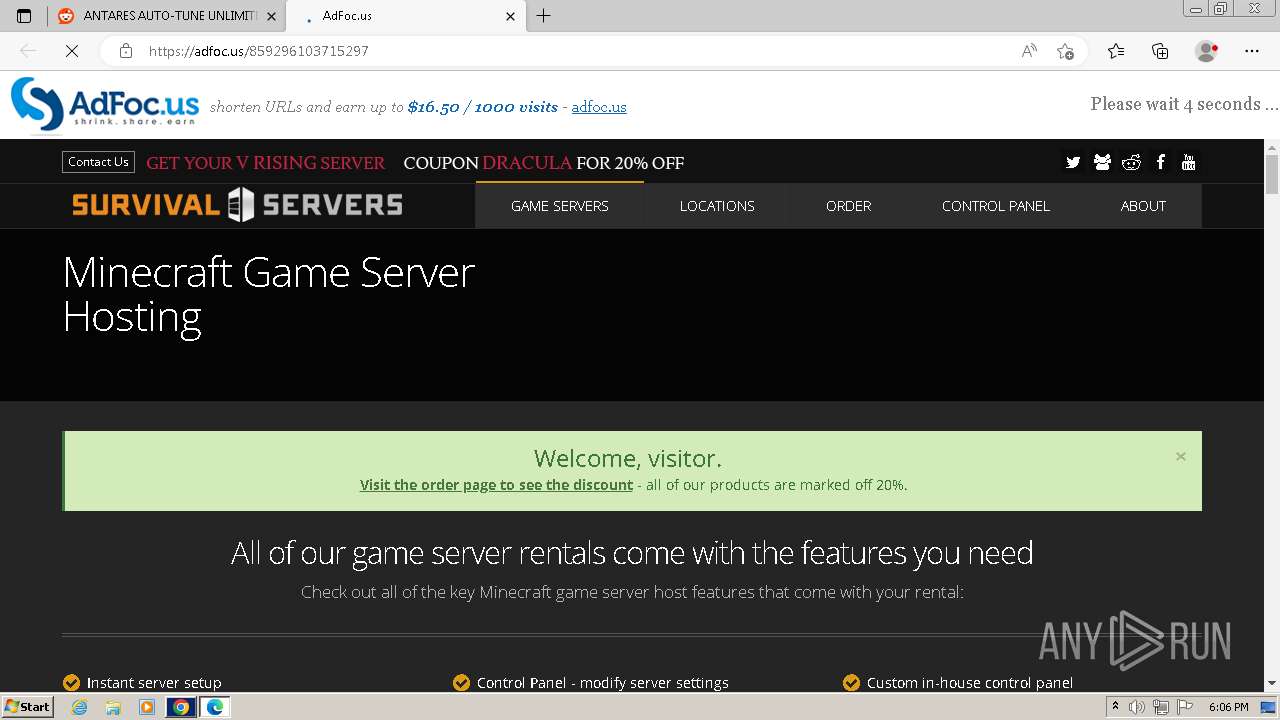The width and height of the screenshot is (1280, 720).
Task: Open the Twitter icon
Action: (x=1073, y=162)
